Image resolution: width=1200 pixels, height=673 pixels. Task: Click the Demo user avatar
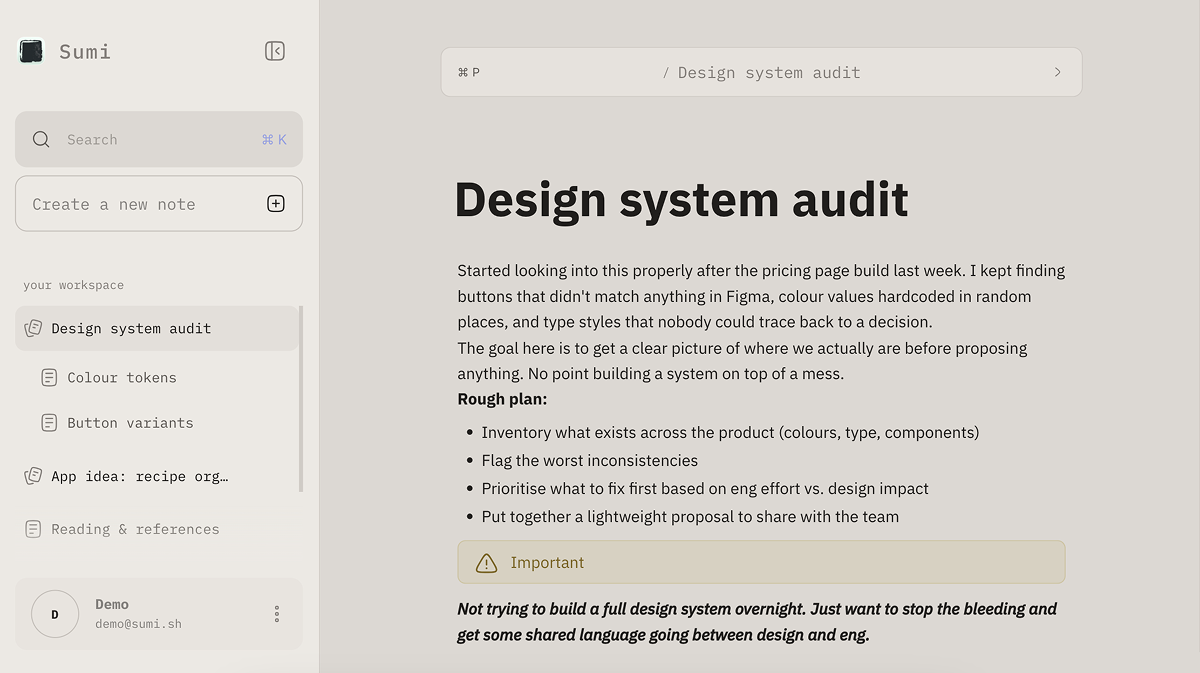click(55, 614)
